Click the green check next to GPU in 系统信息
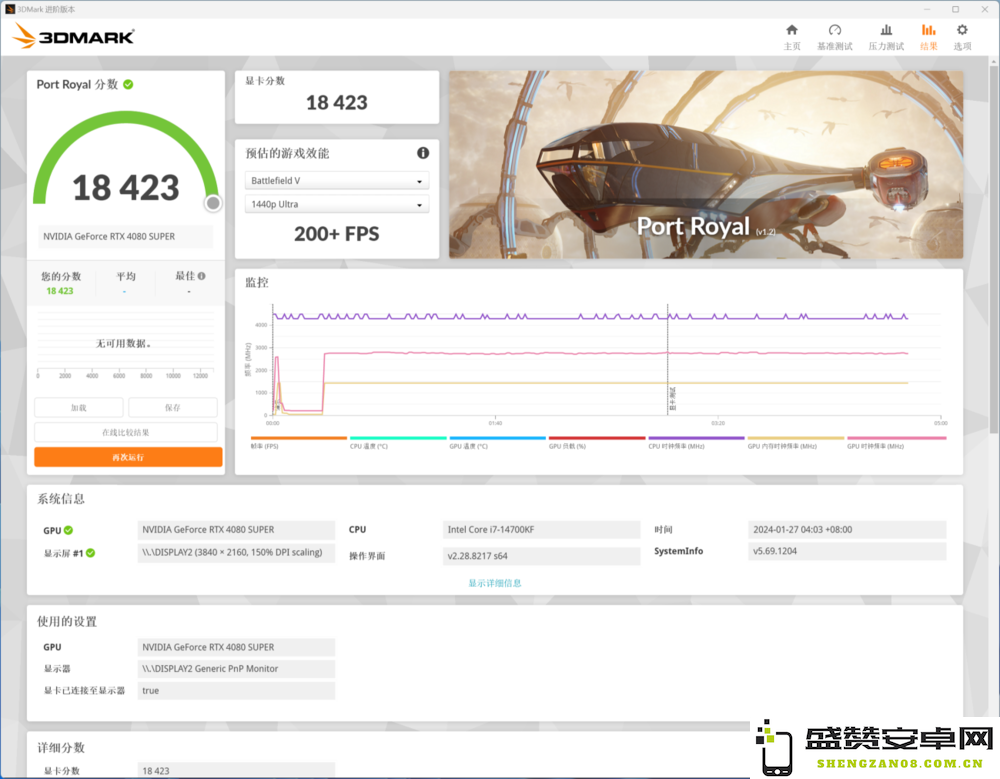Image resolution: width=1000 pixels, height=779 pixels. coord(68,530)
